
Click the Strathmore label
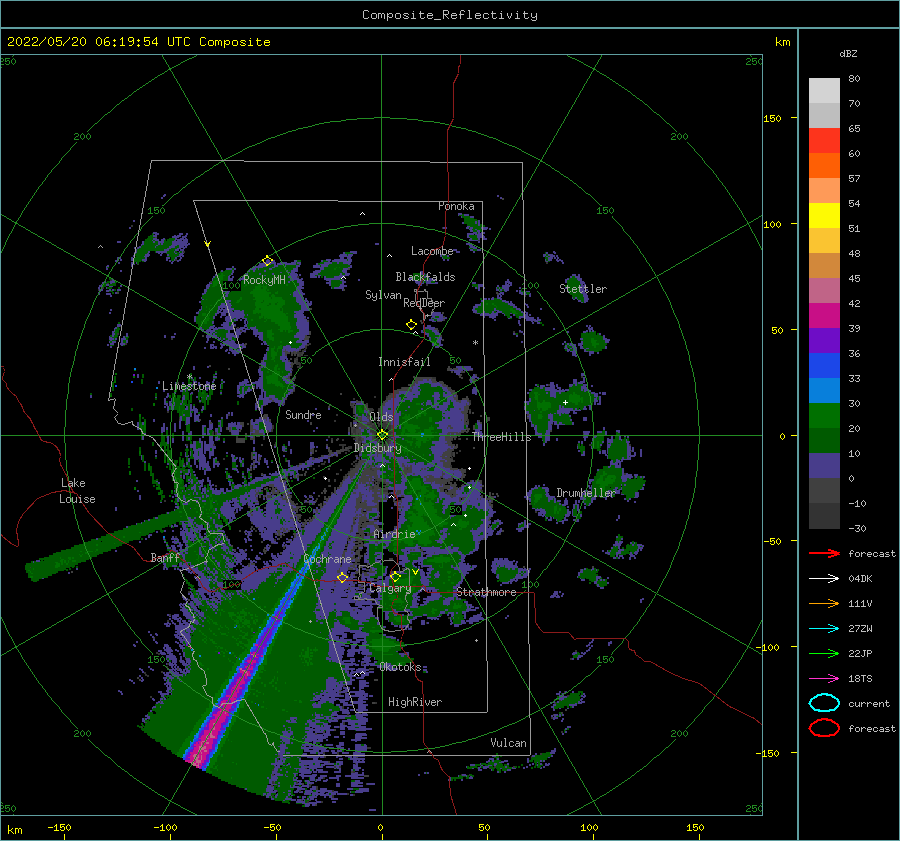coord(486,592)
